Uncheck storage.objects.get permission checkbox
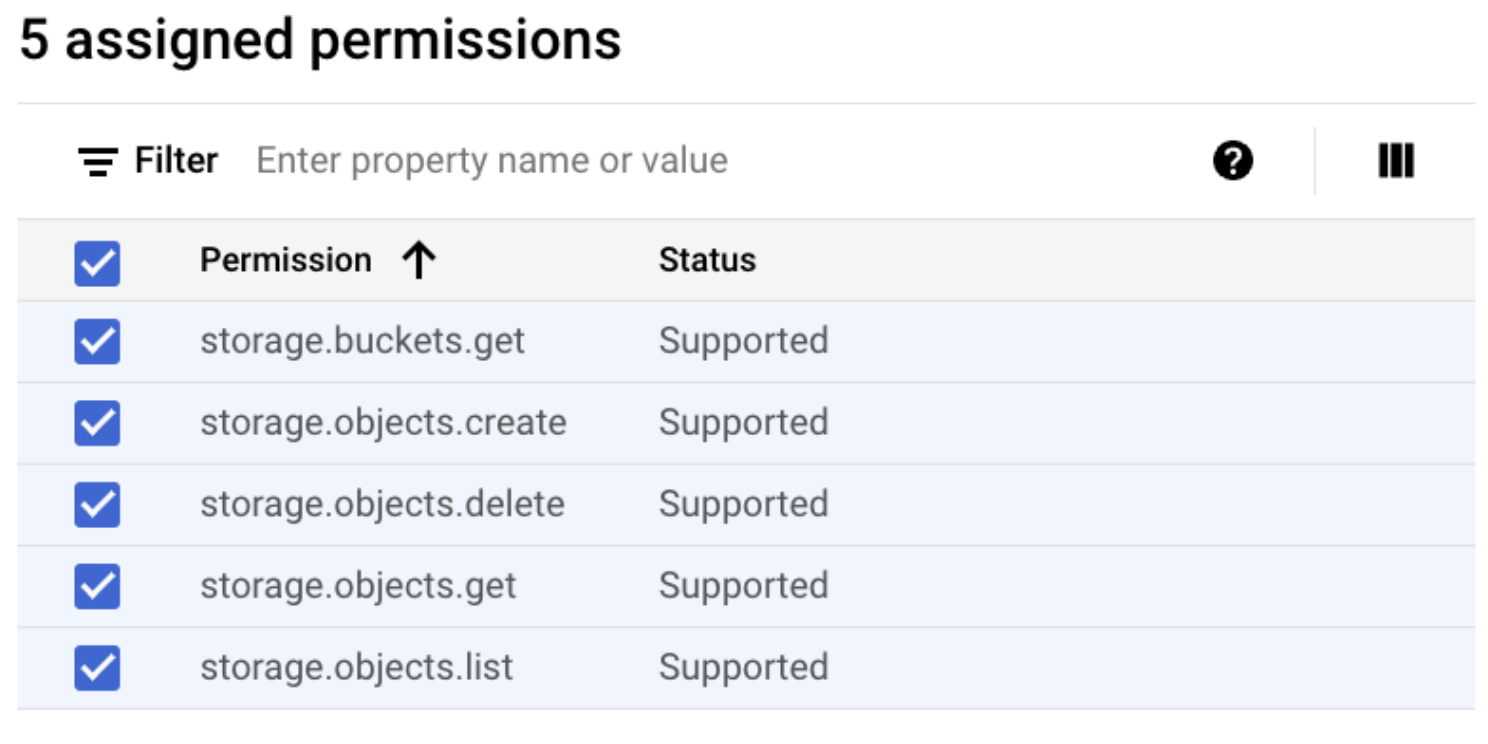The width and height of the screenshot is (1488, 744). [97, 587]
